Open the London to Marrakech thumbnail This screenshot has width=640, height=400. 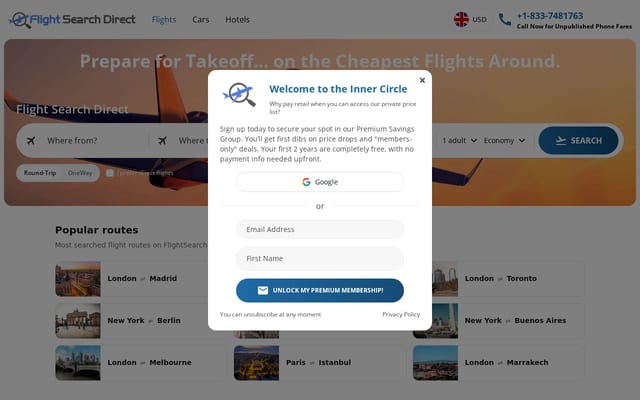(435, 362)
